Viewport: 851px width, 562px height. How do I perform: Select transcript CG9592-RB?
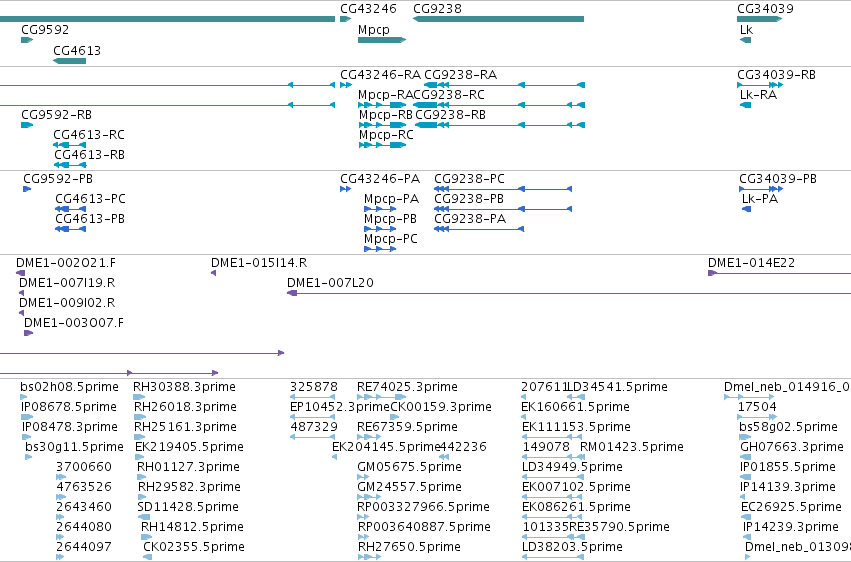(56, 115)
